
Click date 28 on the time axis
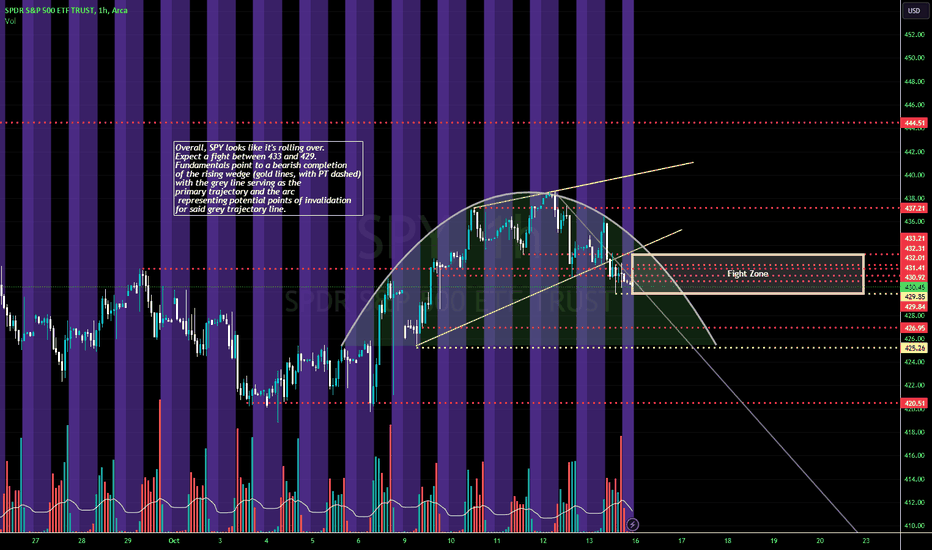[81, 540]
